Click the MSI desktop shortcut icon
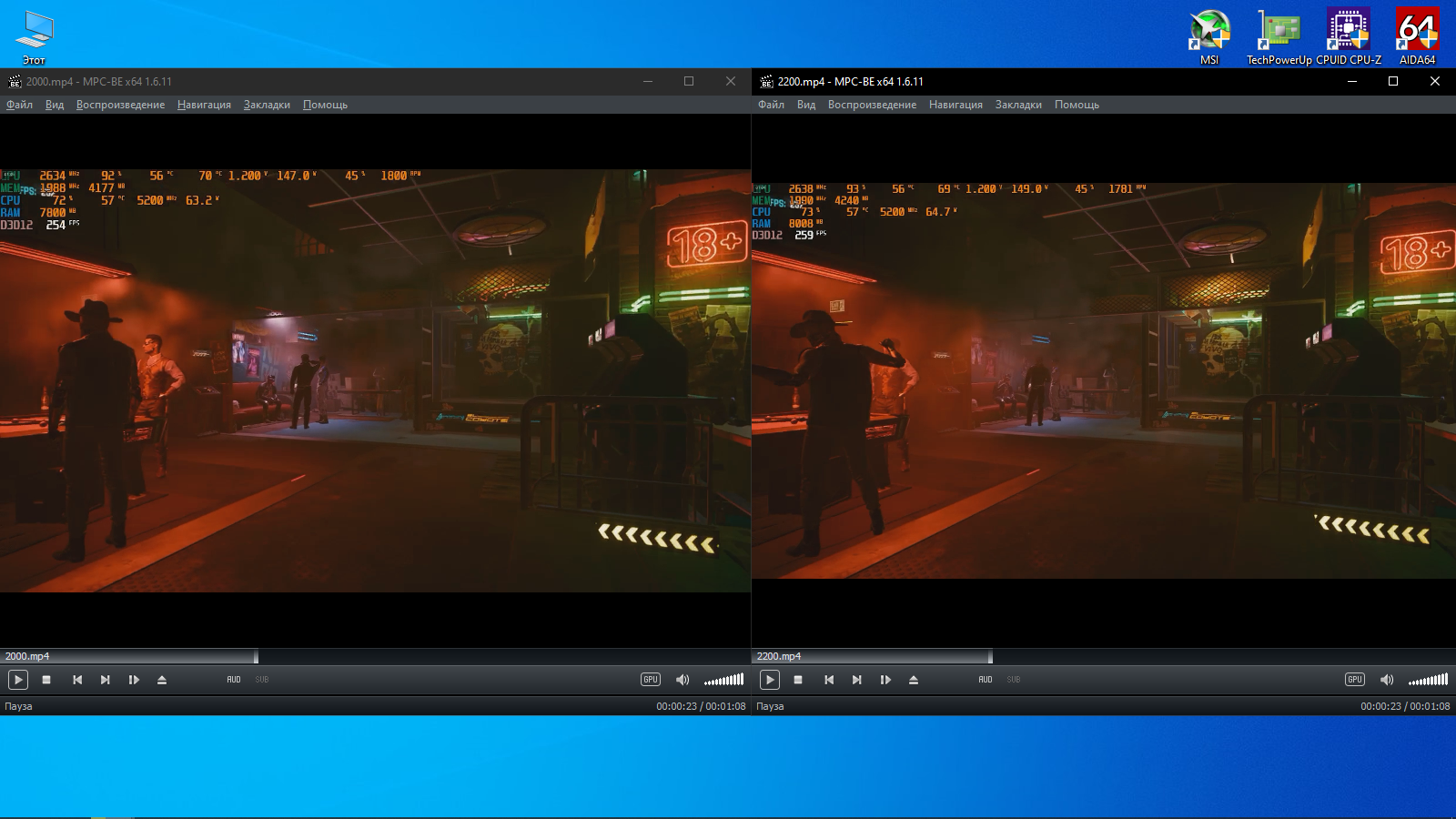Screen dimensions: 1456x819 pos(1209,36)
